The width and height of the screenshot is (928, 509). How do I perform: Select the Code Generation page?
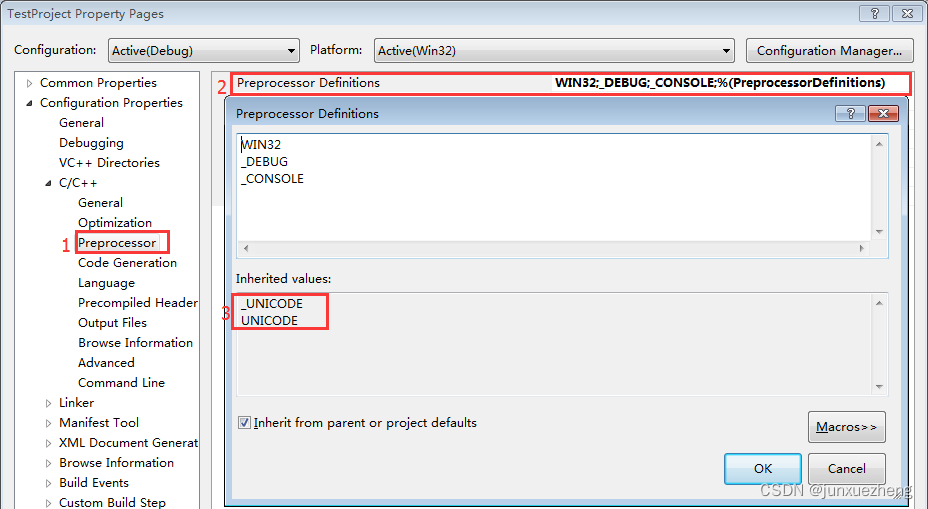[x=127, y=263]
